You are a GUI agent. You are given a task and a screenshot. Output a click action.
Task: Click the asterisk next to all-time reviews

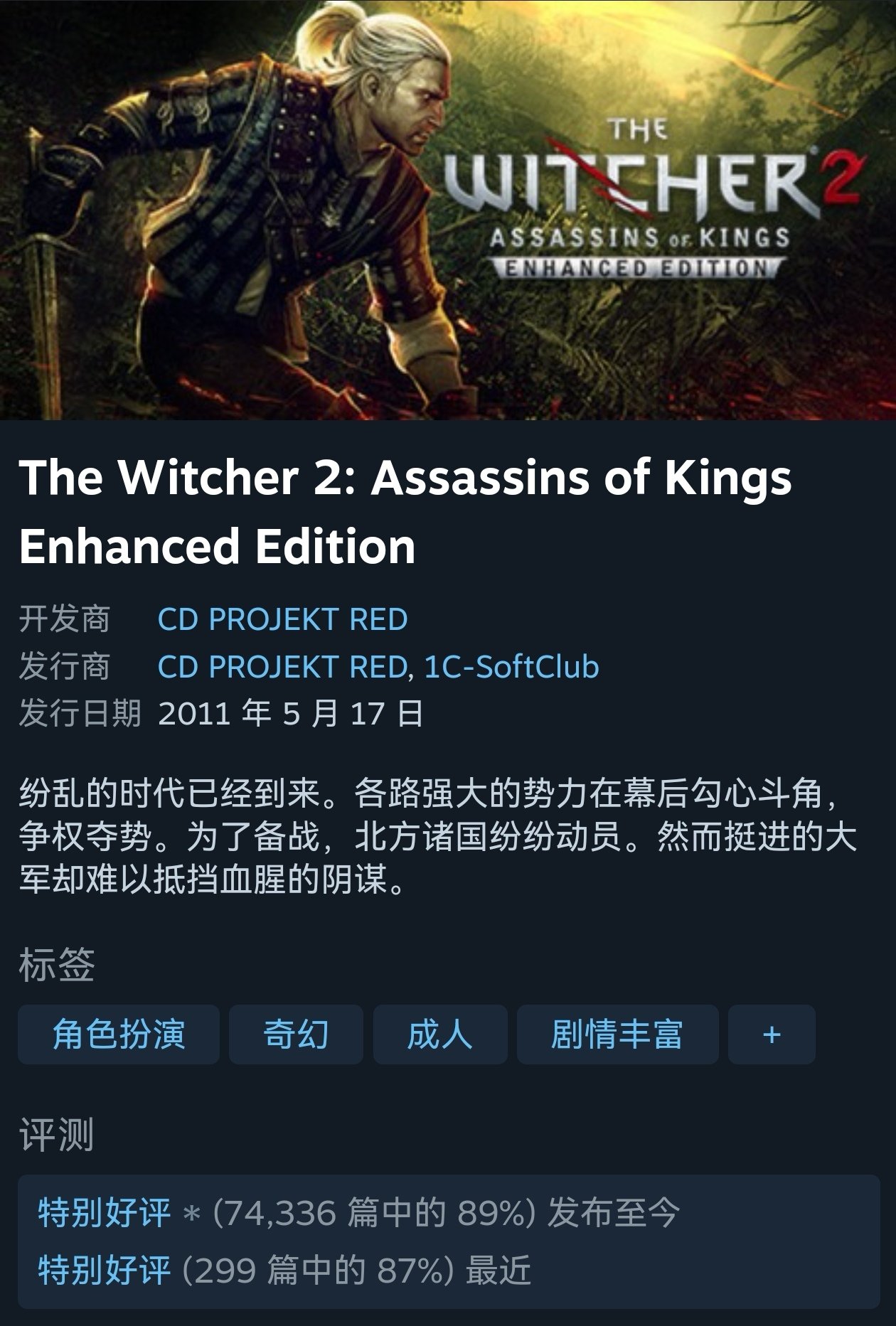click(x=191, y=1214)
